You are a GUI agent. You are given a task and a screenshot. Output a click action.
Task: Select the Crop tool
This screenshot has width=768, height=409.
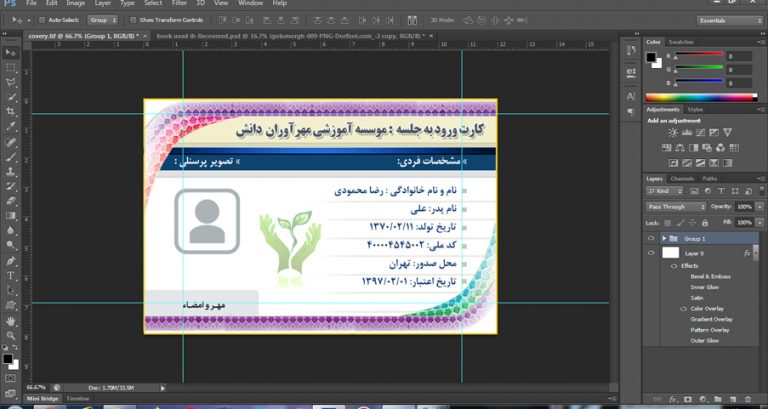(10, 112)
